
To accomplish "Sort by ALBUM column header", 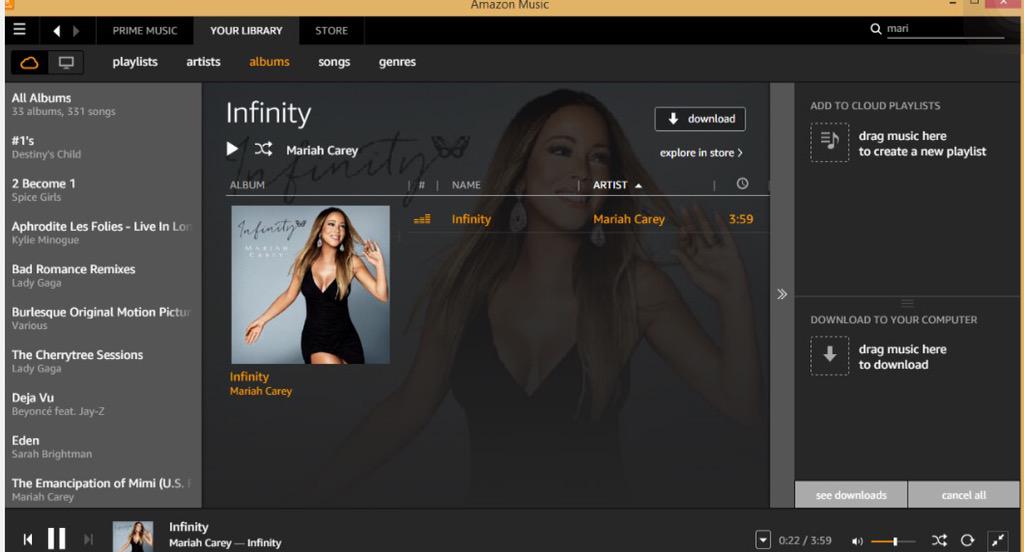I will pos(247,185).
